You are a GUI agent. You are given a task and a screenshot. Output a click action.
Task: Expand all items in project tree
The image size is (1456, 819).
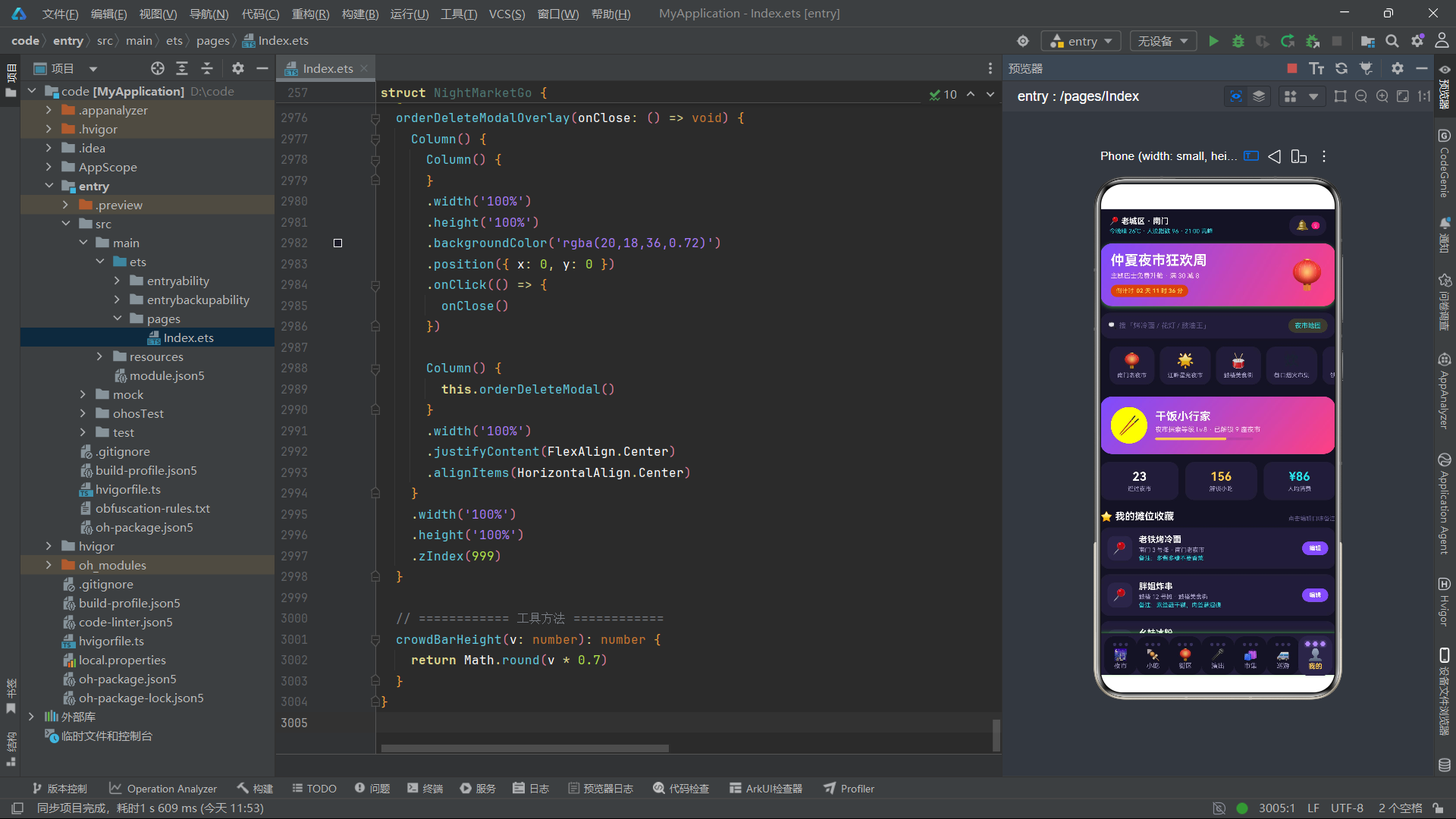coord(182,68)
